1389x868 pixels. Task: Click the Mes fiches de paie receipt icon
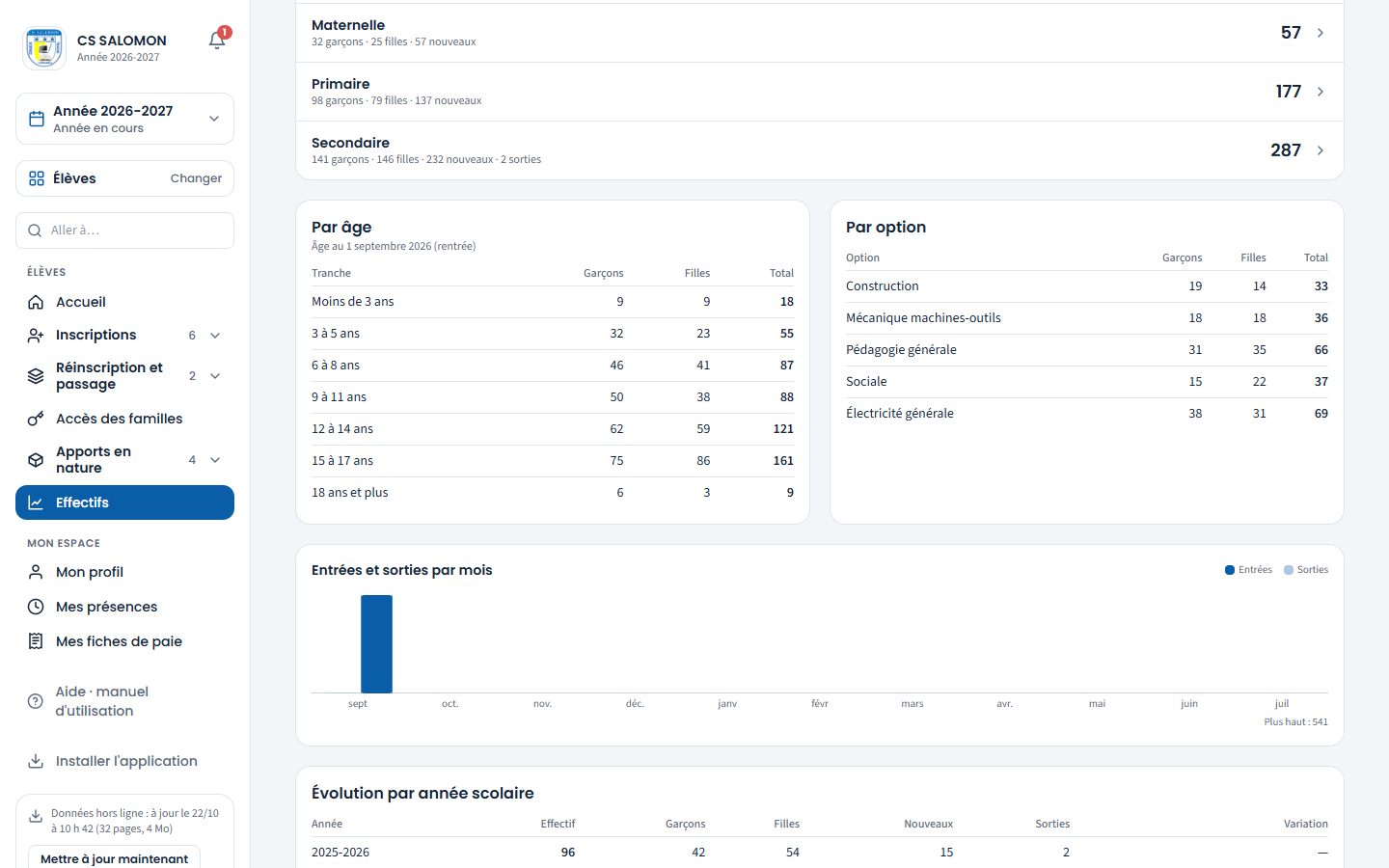[36, 641]
